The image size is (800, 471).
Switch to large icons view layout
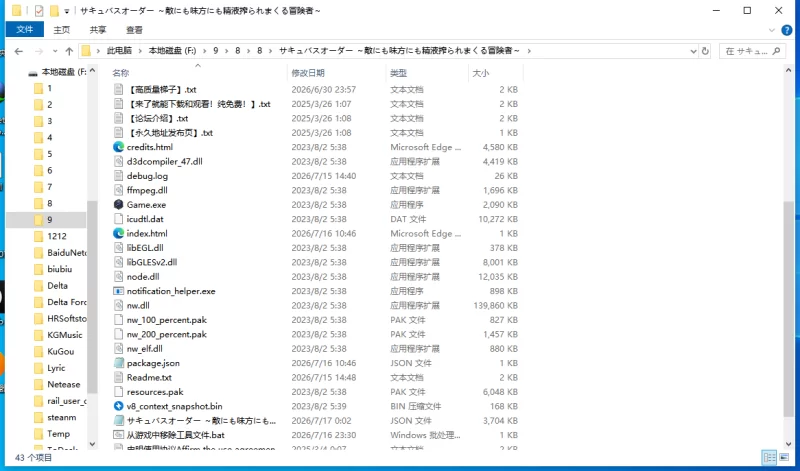(x=784, y=457)
